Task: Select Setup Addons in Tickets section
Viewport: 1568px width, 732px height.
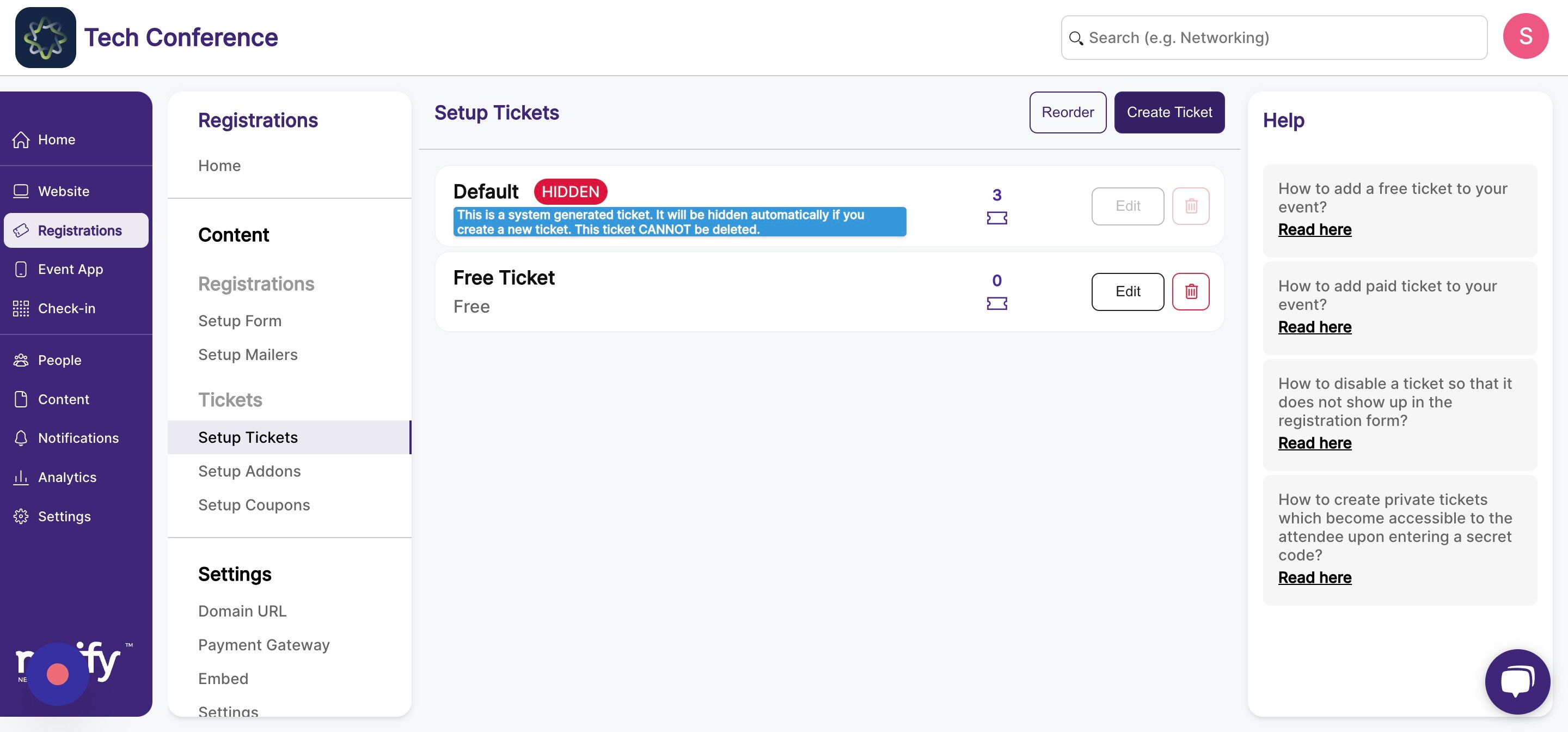Action: [249, 471]
